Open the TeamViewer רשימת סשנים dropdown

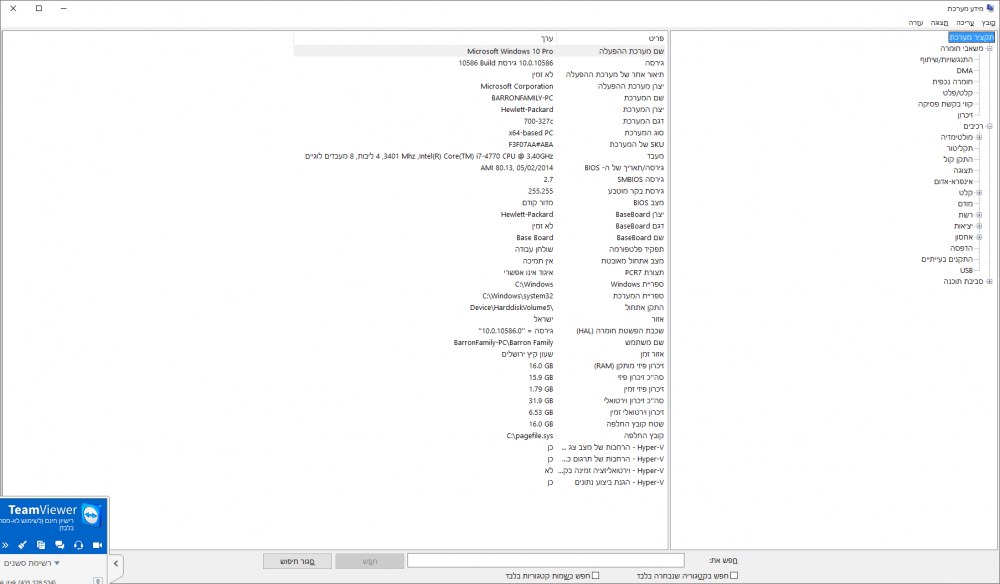pos(32,563)
